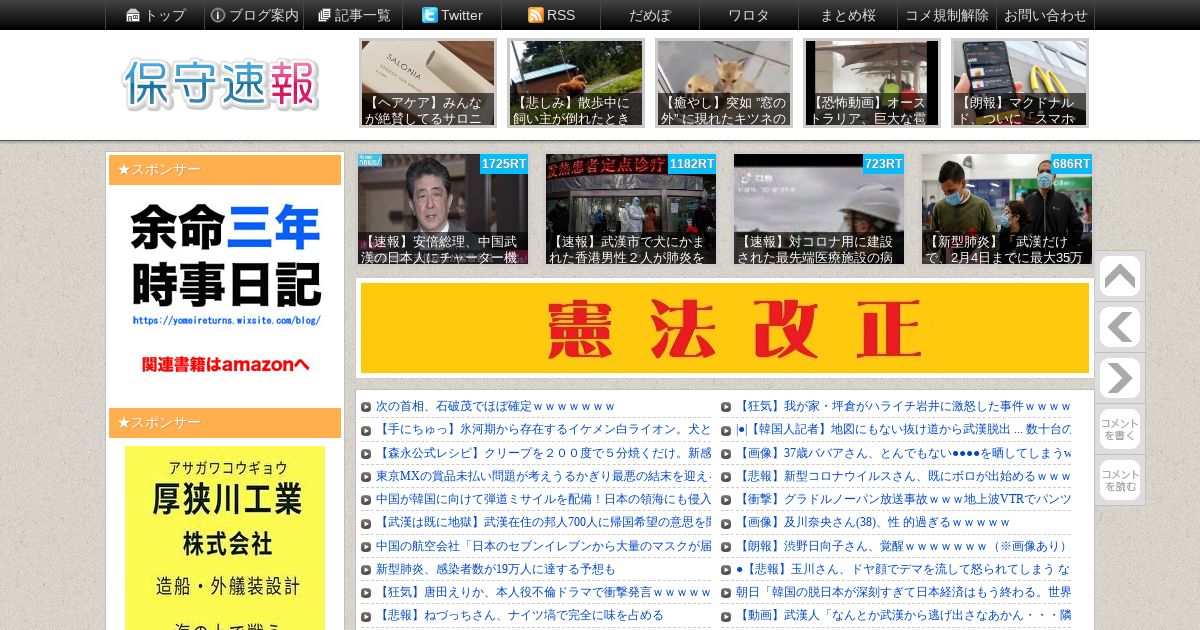The width and height of the screenshot is (1200, 630).
Task: Go to ワロタ in top navigation
Action: (749, 15)
